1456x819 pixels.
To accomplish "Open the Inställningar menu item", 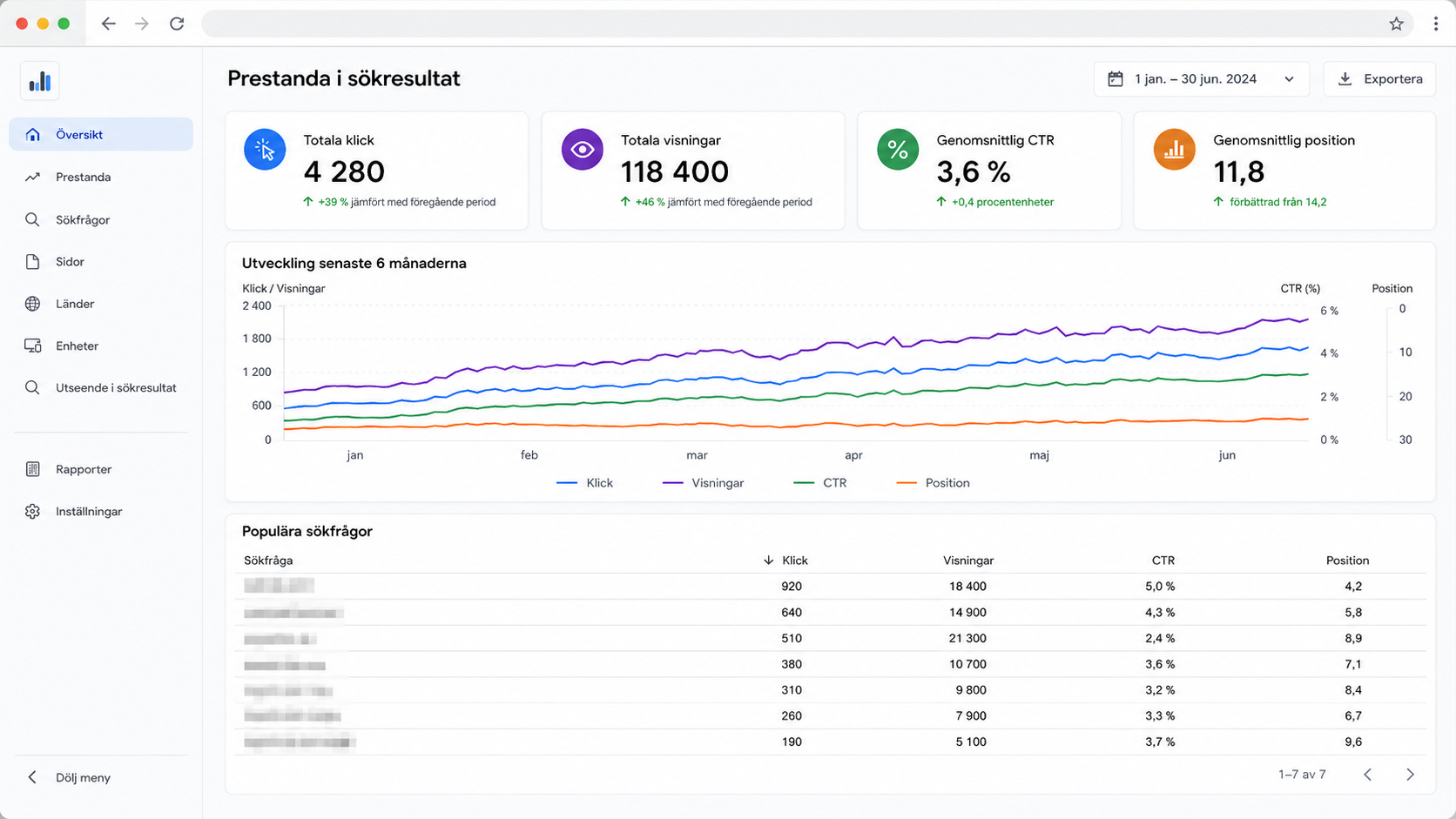I will click(x=101, y=511).
